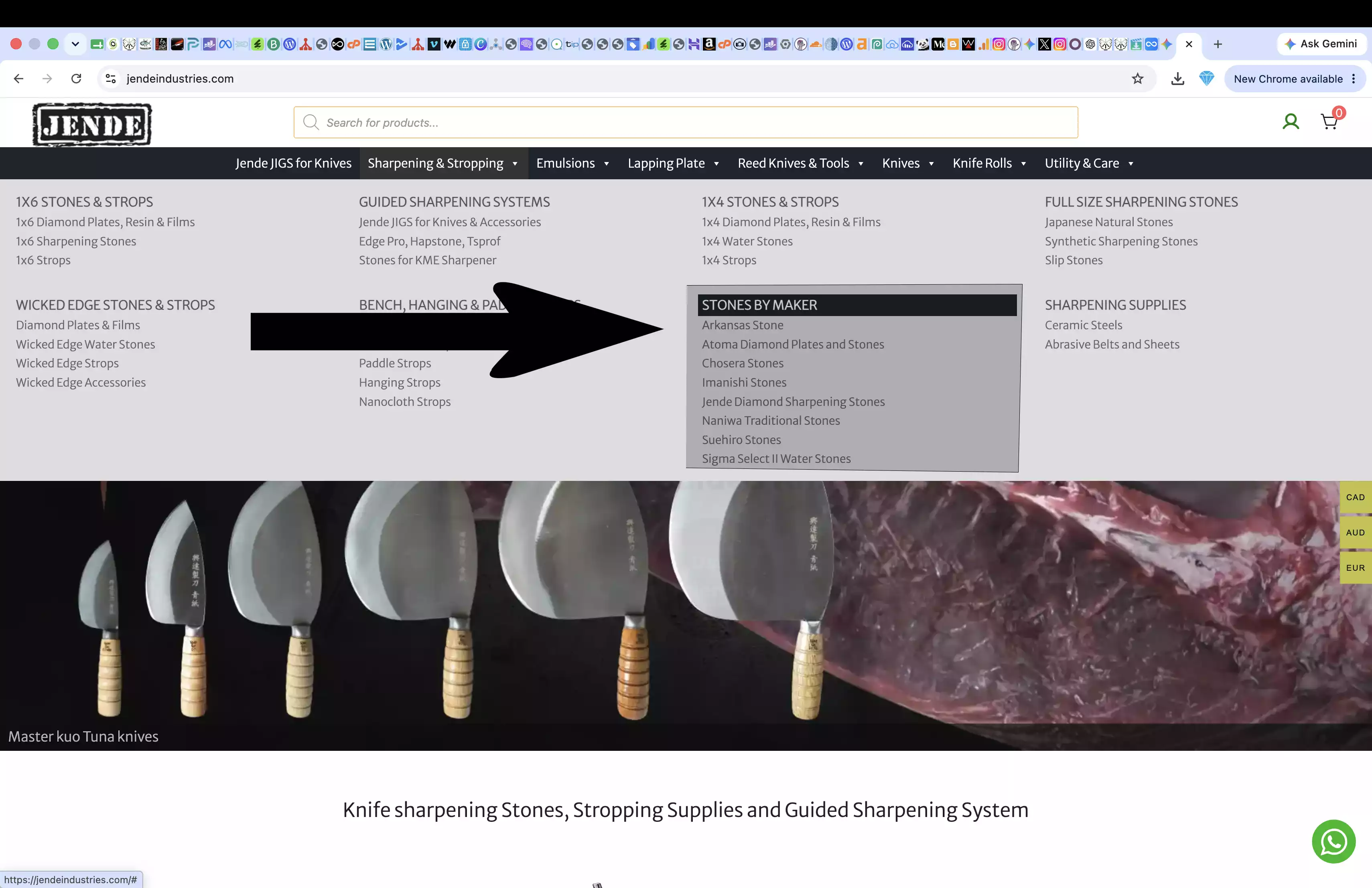This screenshot has height=888, width=1372.
Task: Close the current browser tab
Action: coord(1189,44)
